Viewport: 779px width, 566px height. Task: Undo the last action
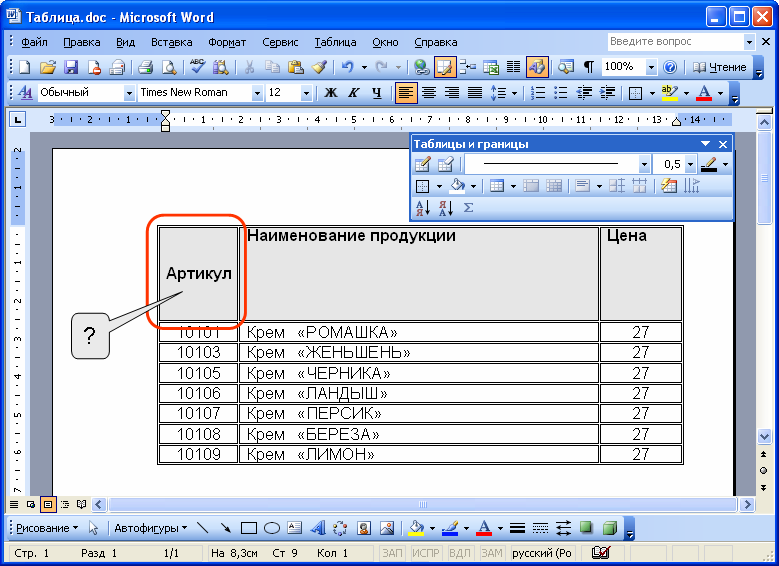click(348, 67)
